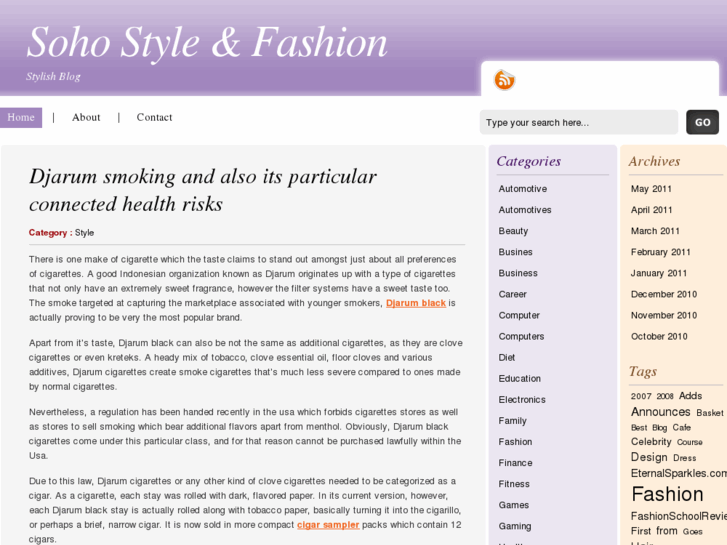Select the Computer category
727x545 pixels.
519,315
